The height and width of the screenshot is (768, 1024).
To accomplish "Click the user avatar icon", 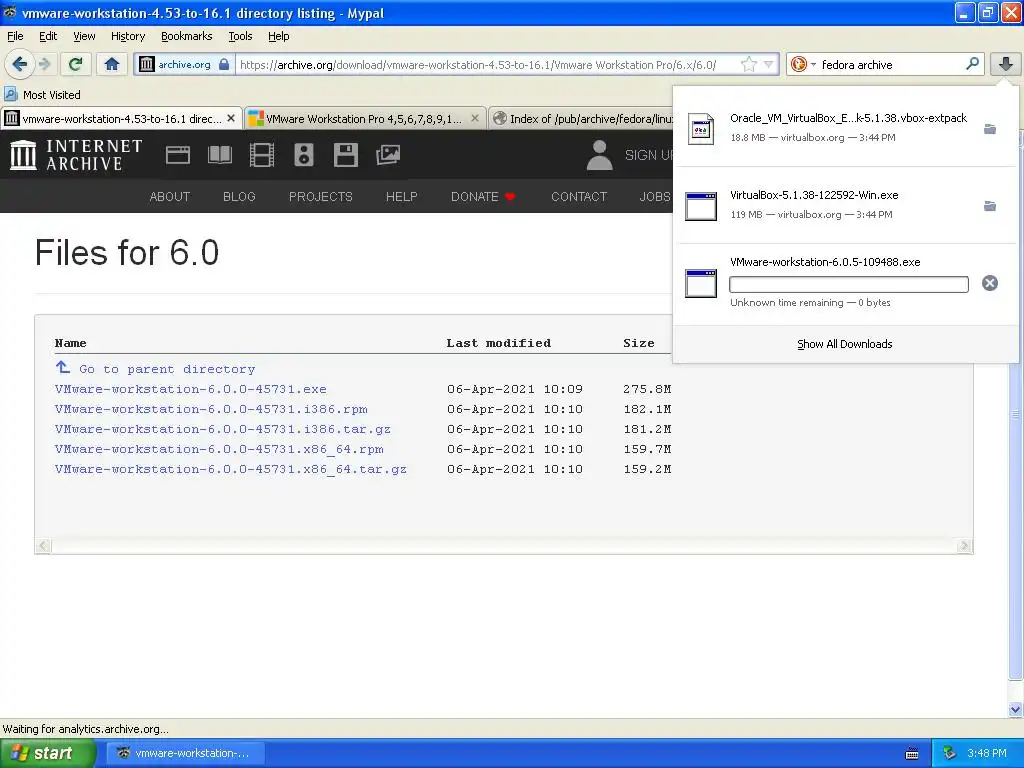I will pyautogui.click(x=599, y=155).
